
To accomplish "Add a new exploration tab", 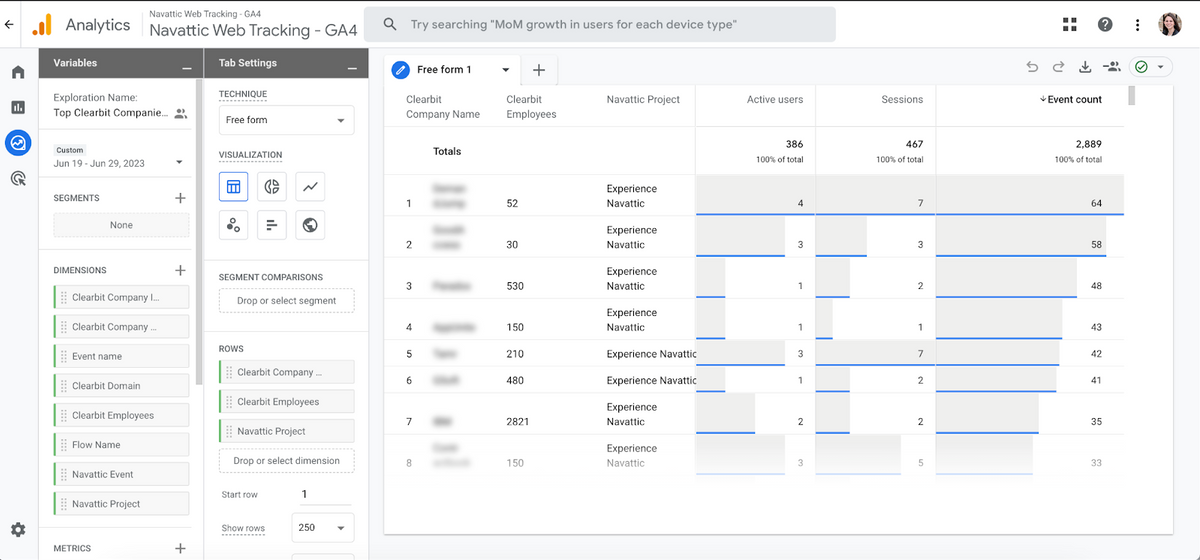I will pos(539,70).
